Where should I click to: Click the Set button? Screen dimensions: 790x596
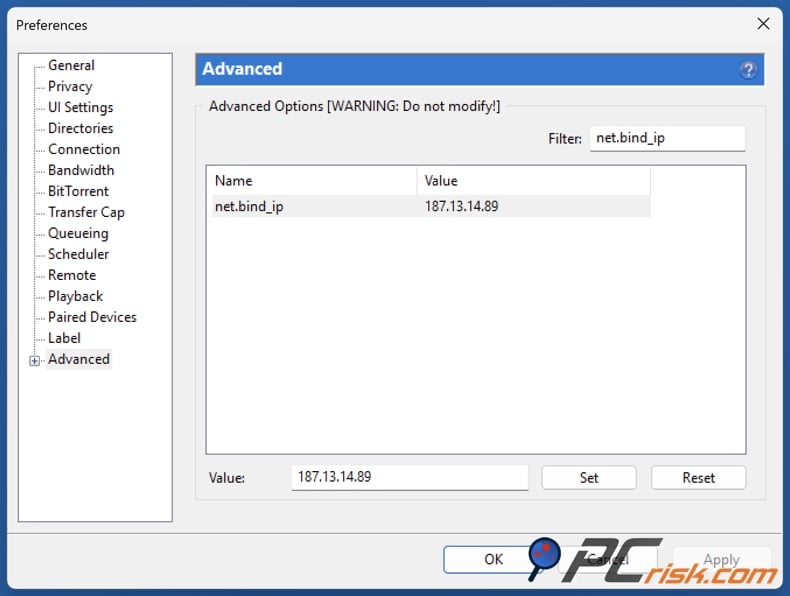click(588, 478)
